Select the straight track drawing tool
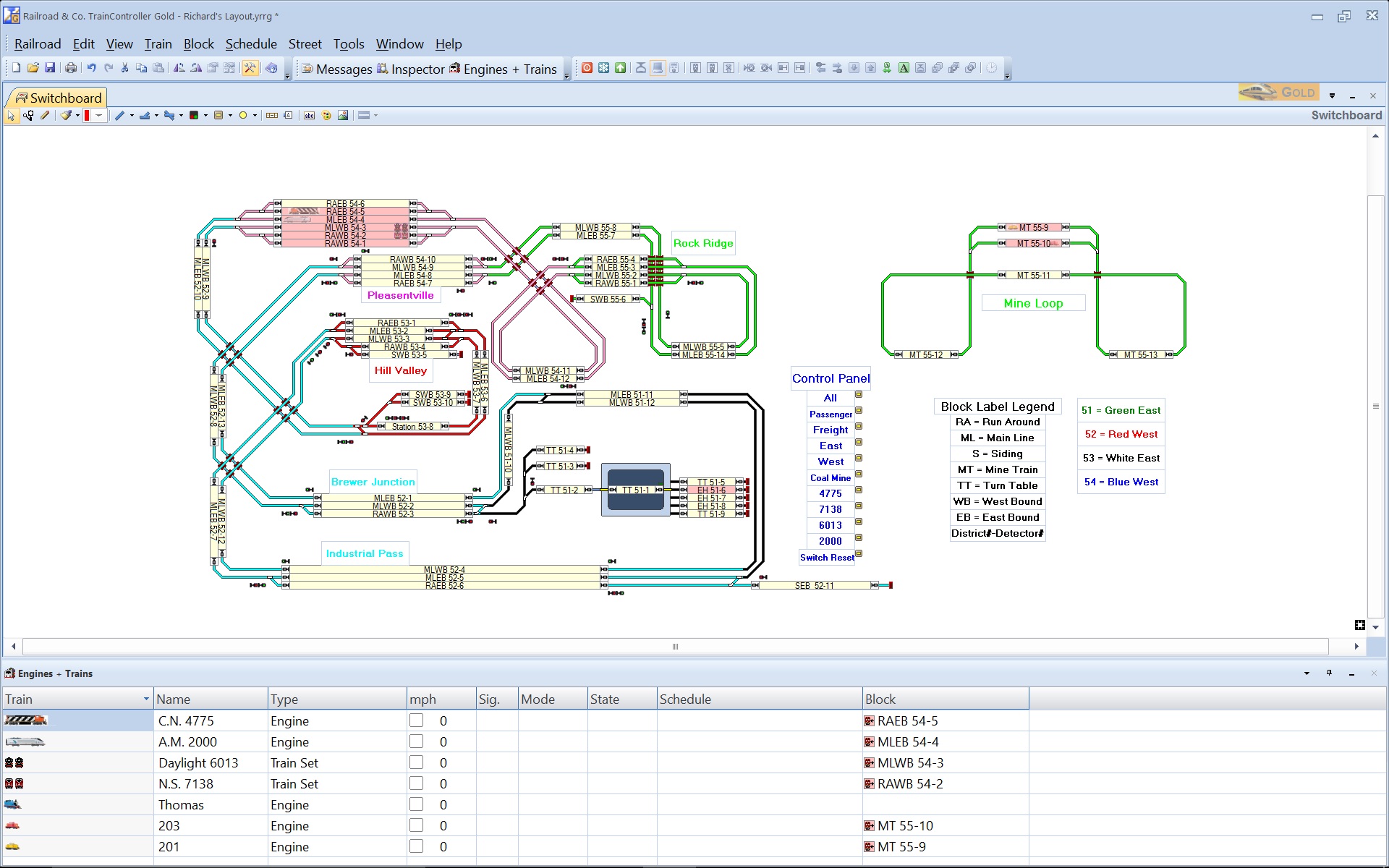Viewport: 1389px width, 868px height. click(x=119, y=115)
